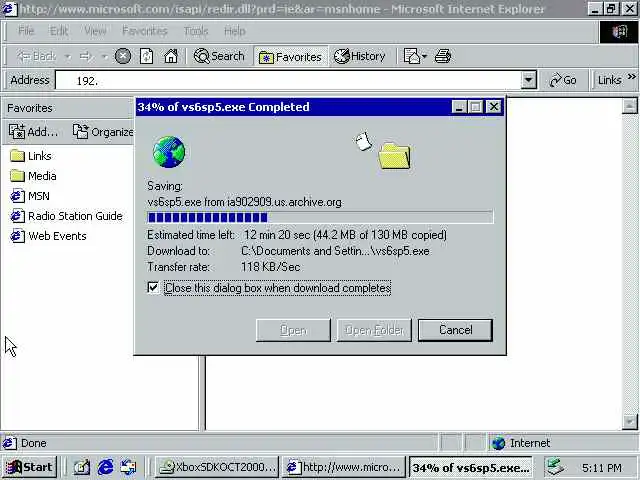The height and width of the screenshot is (480, 640).
Task: Switch to the XboxSDKOCT2000 taskbar window
Action: pyautogui.click(x=217, y=467)
